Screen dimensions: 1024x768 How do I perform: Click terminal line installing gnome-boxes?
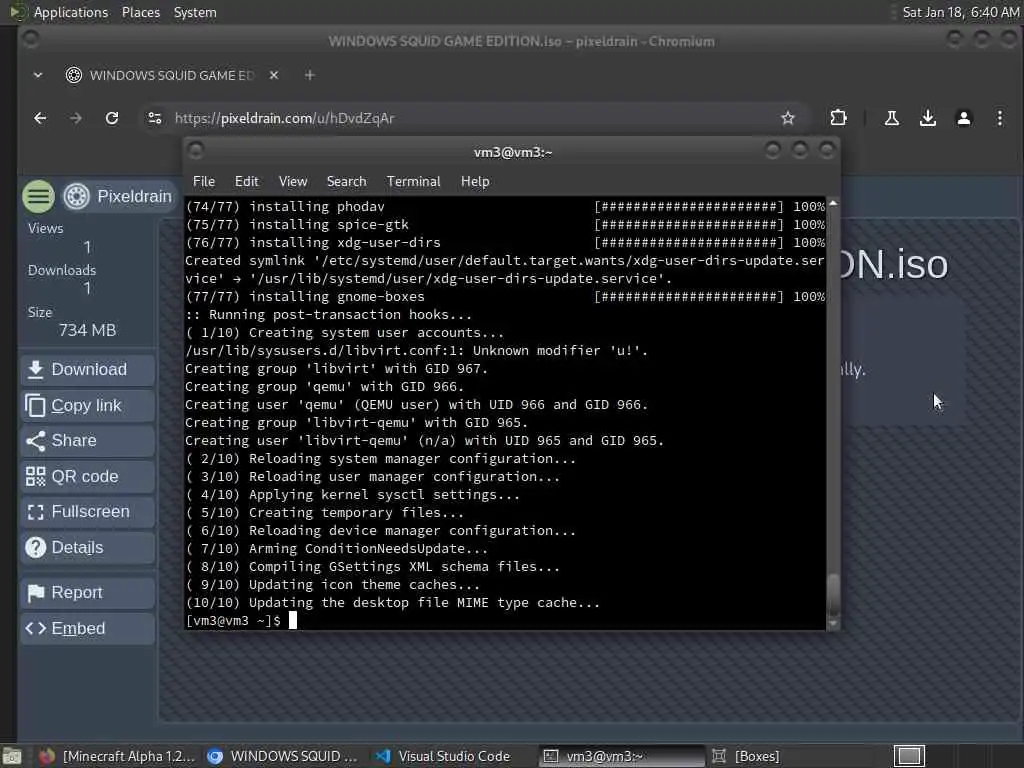[505, 296]
